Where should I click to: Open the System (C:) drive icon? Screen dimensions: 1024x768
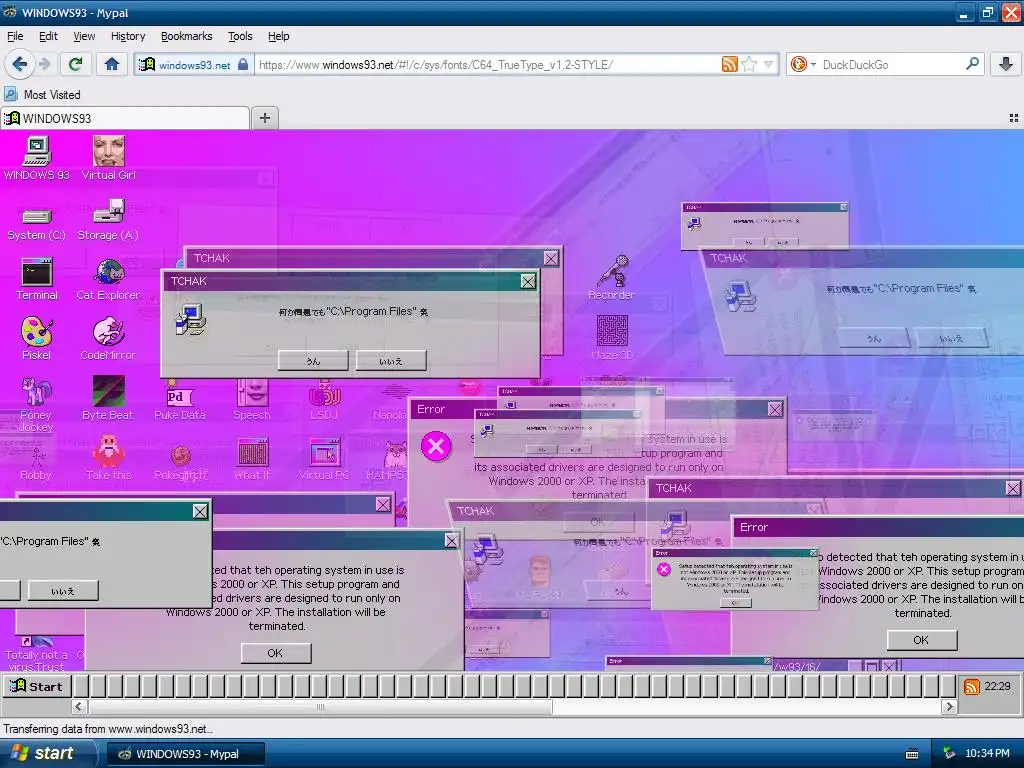37,222
